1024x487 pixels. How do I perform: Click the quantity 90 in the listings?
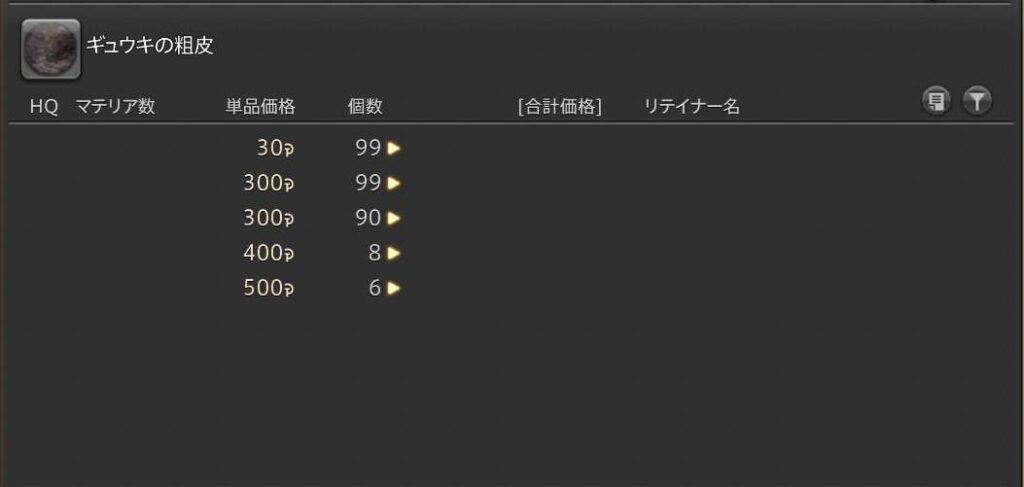point(368,218)
